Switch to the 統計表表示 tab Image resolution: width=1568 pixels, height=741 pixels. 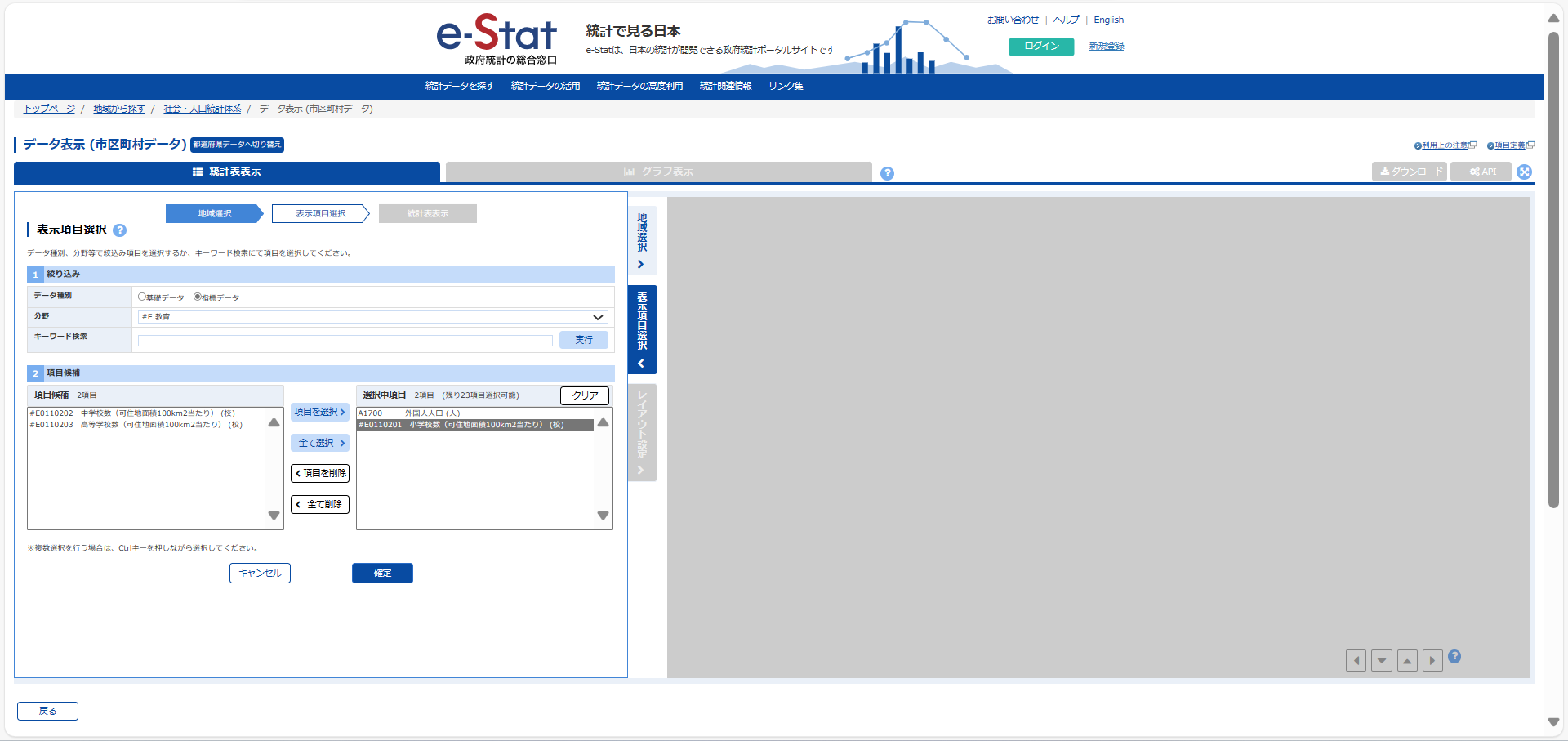pyautogui.click(x=227, y=172)
